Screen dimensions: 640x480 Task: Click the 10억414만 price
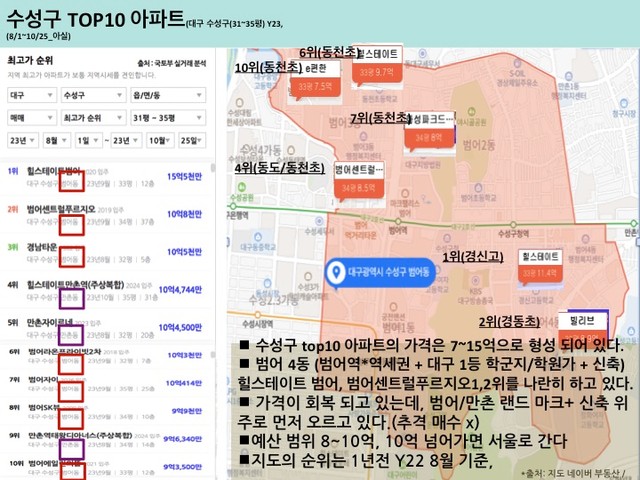[x=184, y=383]
